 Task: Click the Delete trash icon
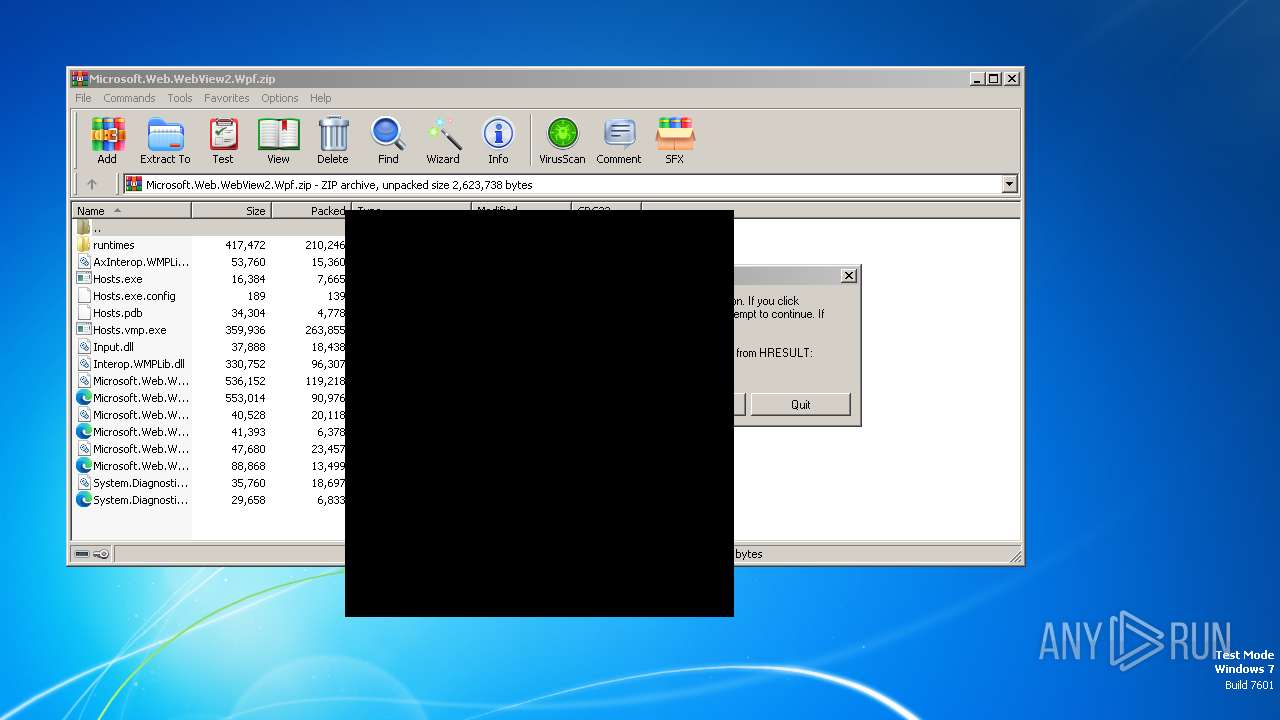[333, 140]
